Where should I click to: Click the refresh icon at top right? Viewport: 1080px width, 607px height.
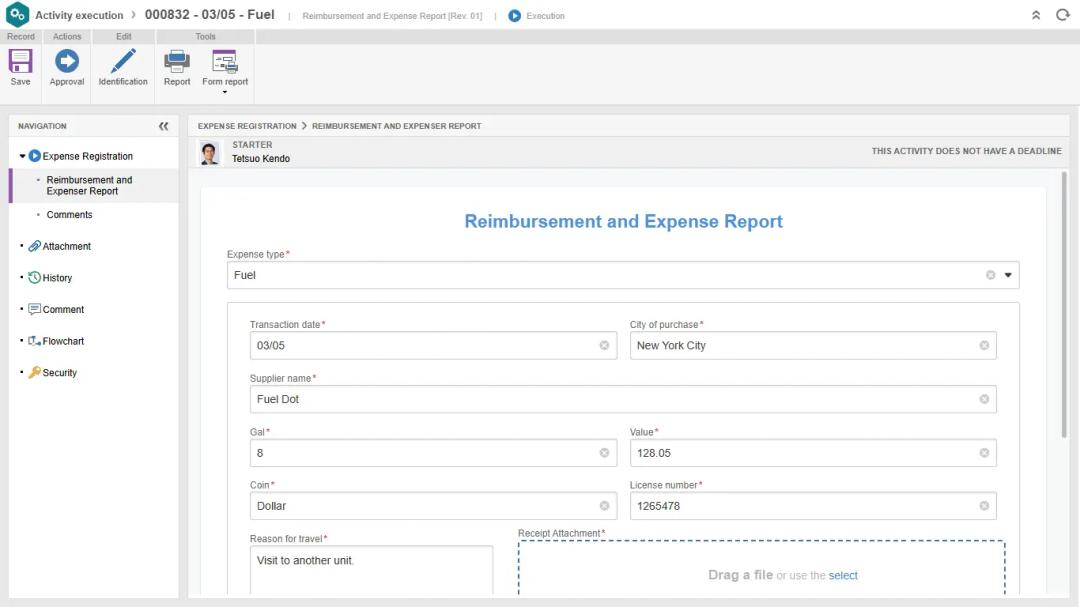click(x=1063, y=15)
